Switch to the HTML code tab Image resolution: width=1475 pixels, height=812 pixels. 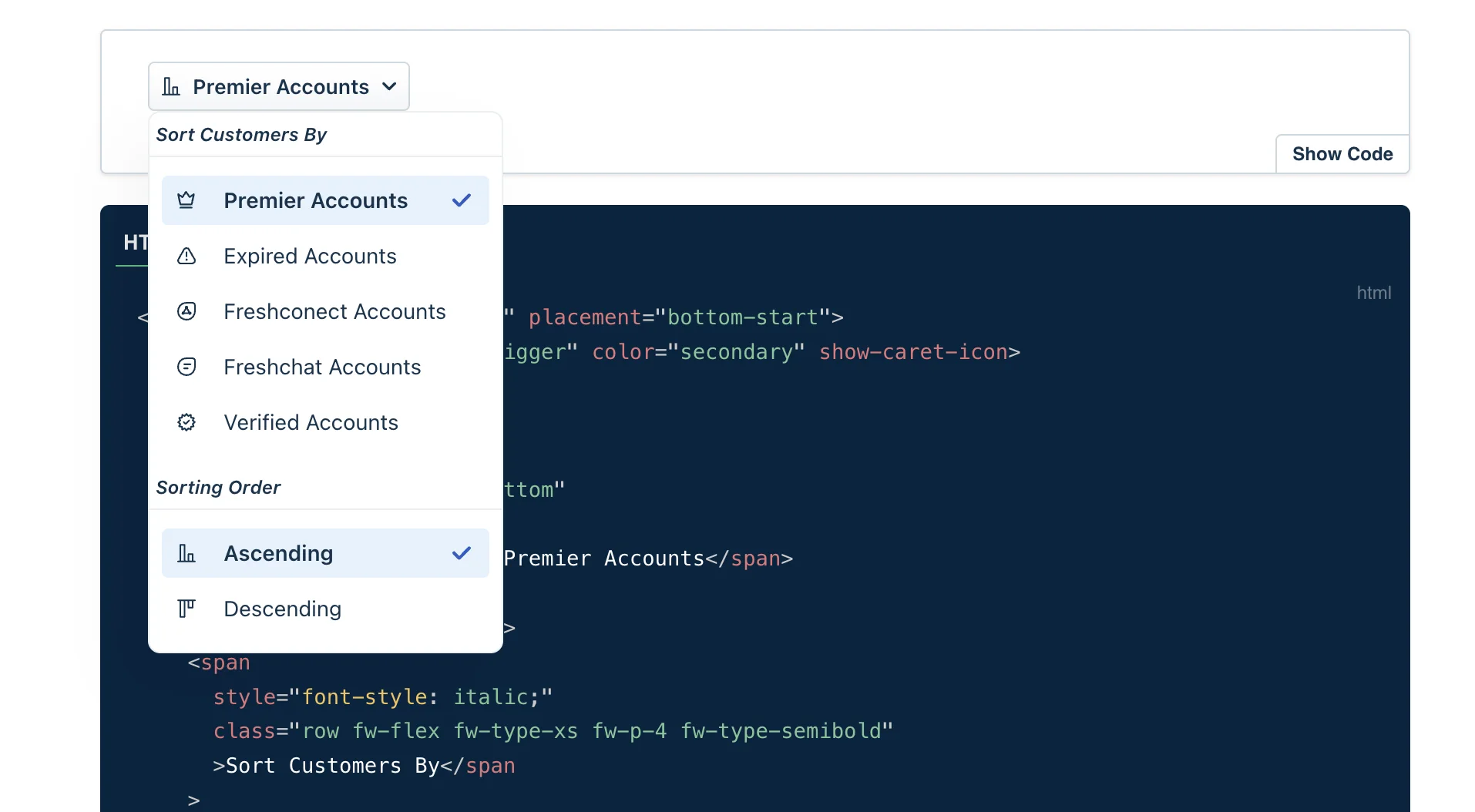pos(133,243)
